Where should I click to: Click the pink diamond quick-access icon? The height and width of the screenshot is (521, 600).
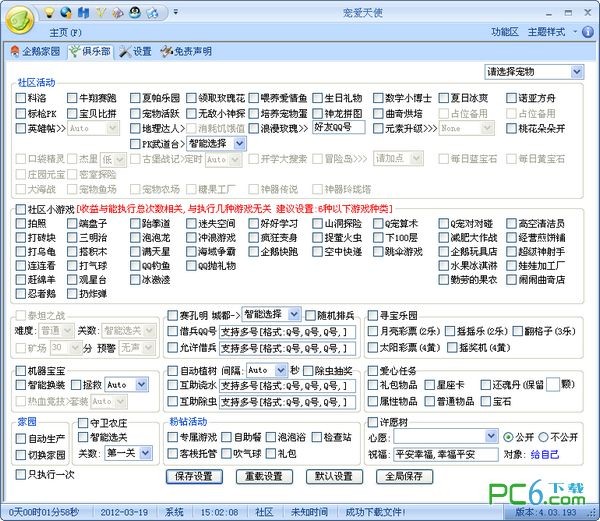click(x=117, y=13)
